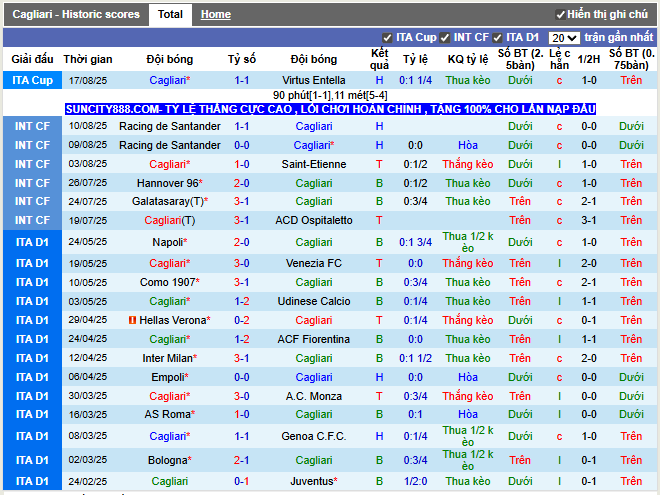Click the SUNCITY888.COM advertisement banner

(x=330, y=109)
